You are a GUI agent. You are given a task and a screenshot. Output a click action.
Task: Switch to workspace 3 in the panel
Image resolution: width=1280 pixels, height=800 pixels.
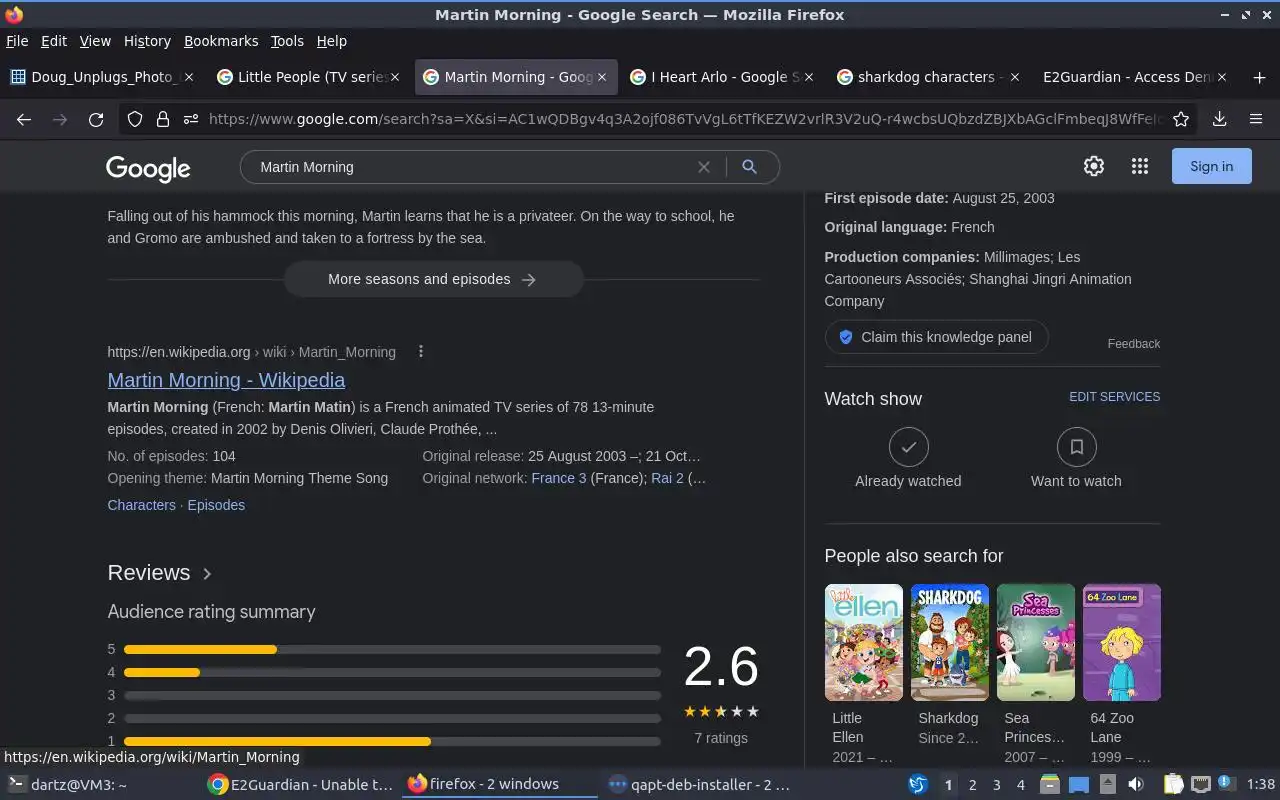(996, 785)
